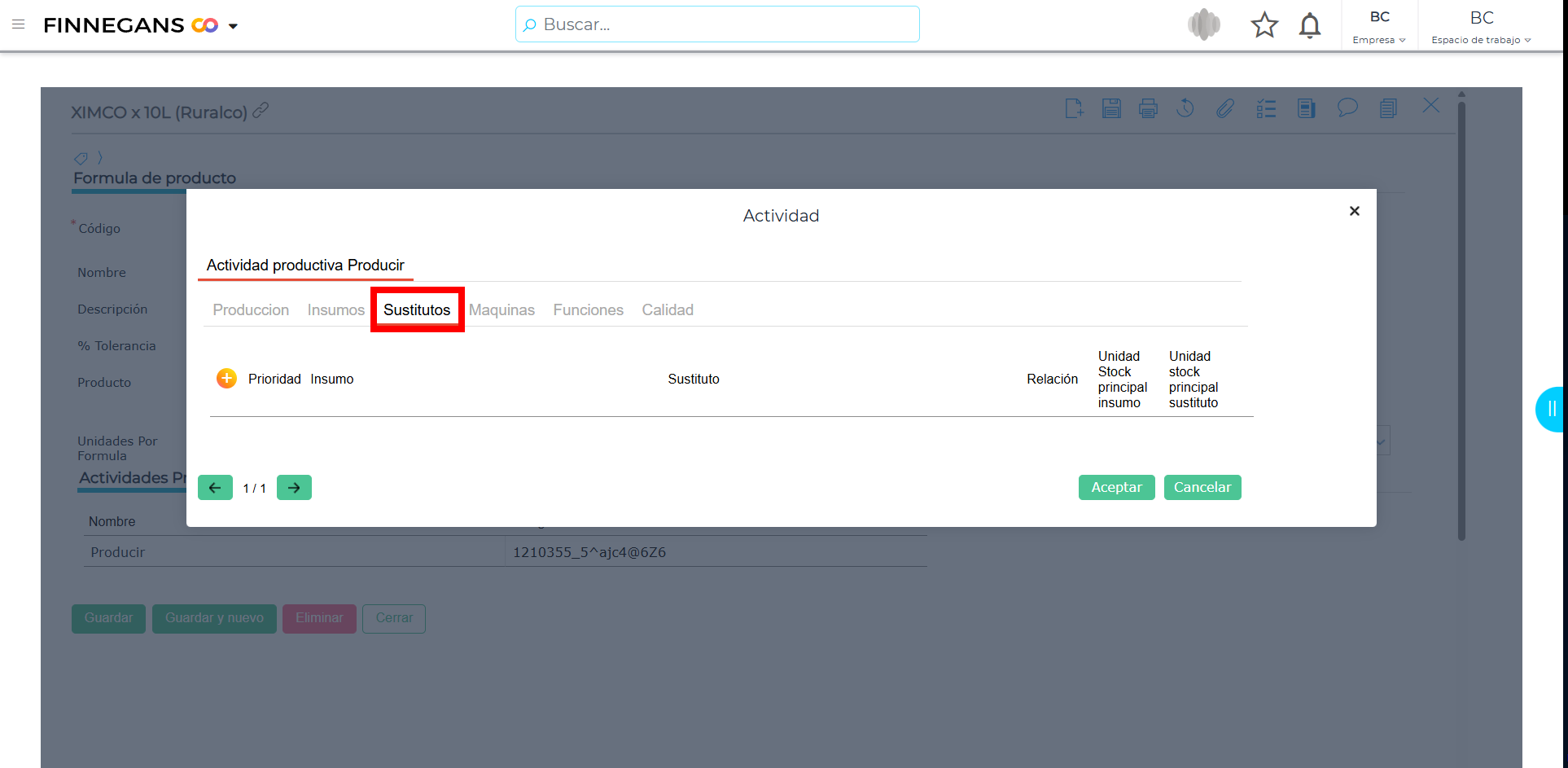The height and width of the screenshot is (768, 1568).
Task: Open notifications bell
Action: coord(1310,25)
